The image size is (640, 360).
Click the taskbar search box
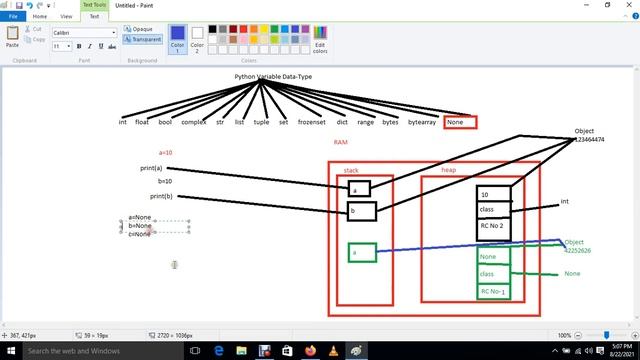point(103,351)
